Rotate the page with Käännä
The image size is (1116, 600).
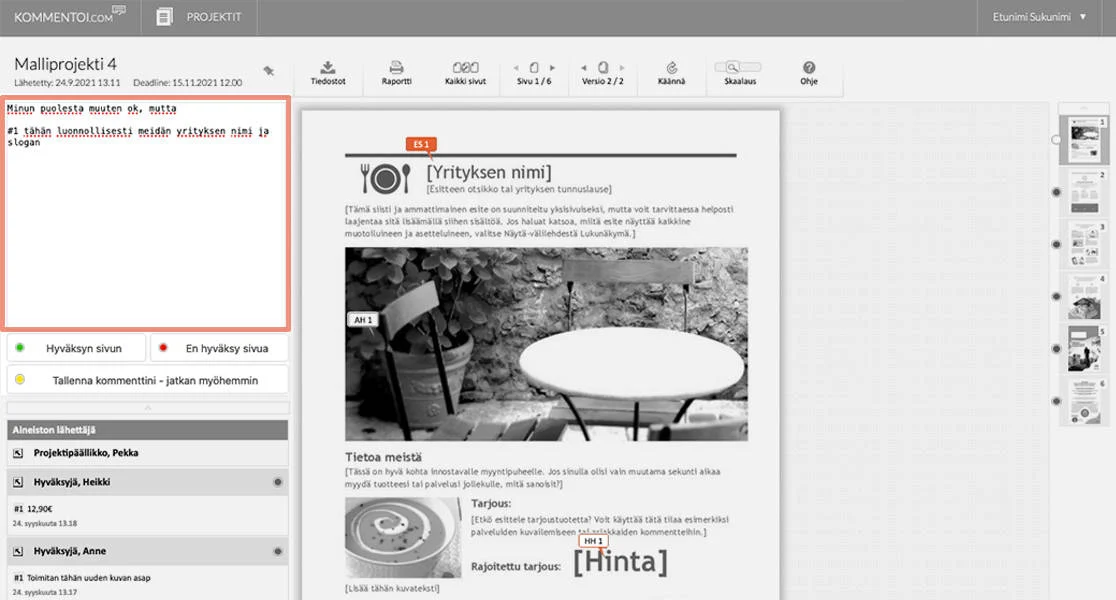671,68
